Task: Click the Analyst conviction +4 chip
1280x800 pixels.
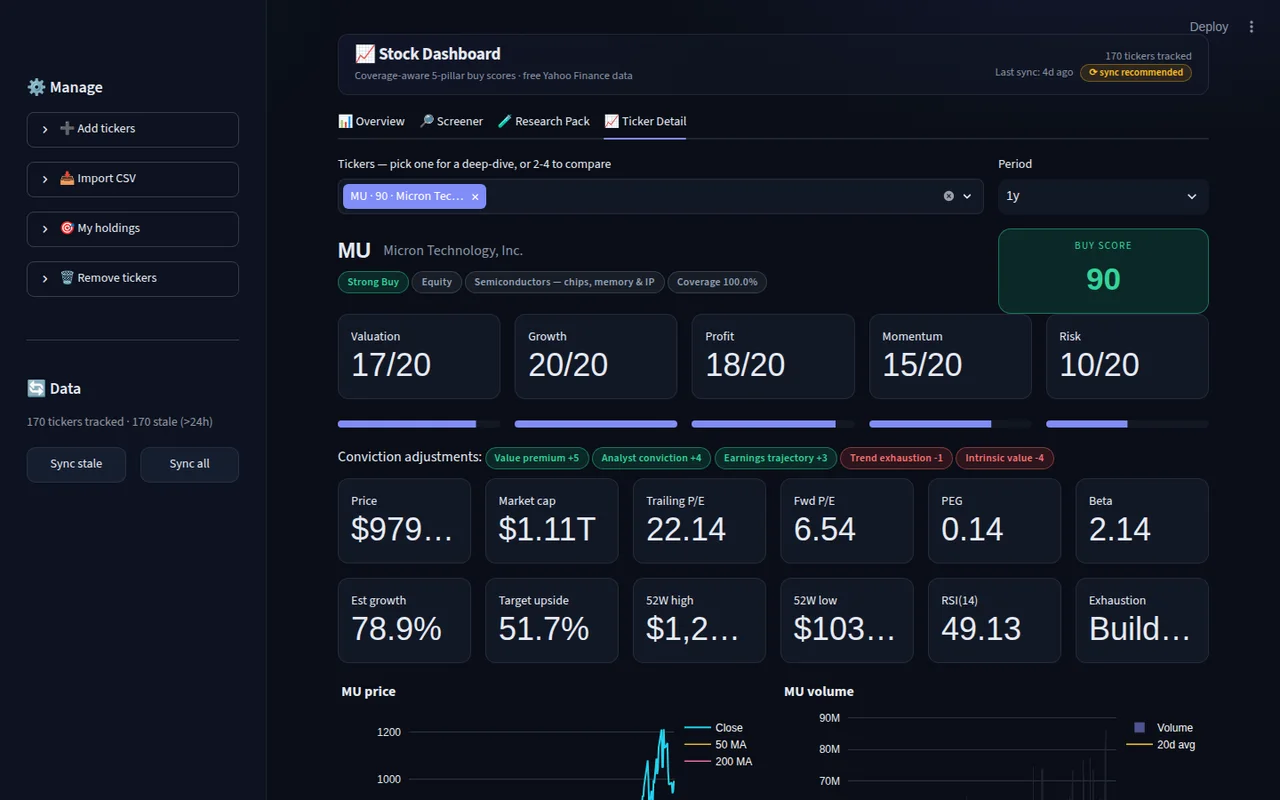Action: click(651, 458)
